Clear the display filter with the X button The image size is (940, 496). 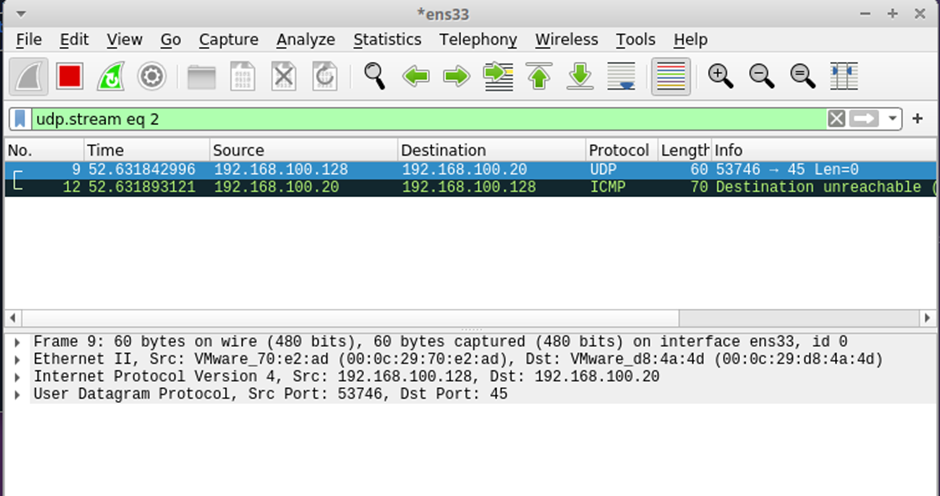point(836,119)
